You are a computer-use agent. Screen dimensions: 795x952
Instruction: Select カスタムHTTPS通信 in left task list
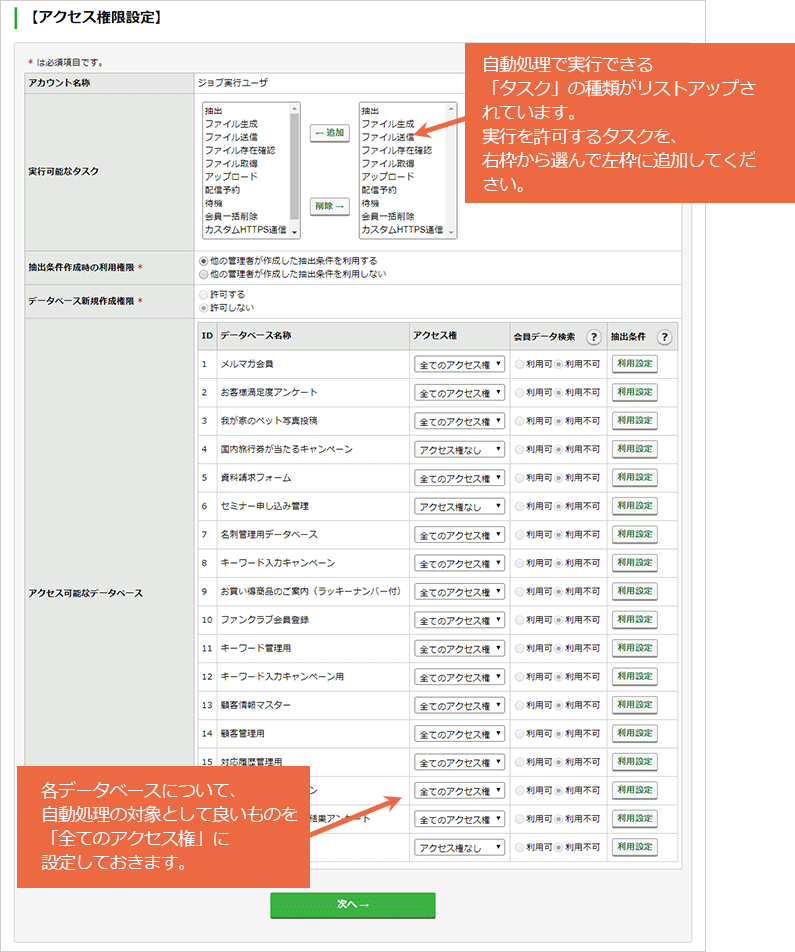click(245, 230)
